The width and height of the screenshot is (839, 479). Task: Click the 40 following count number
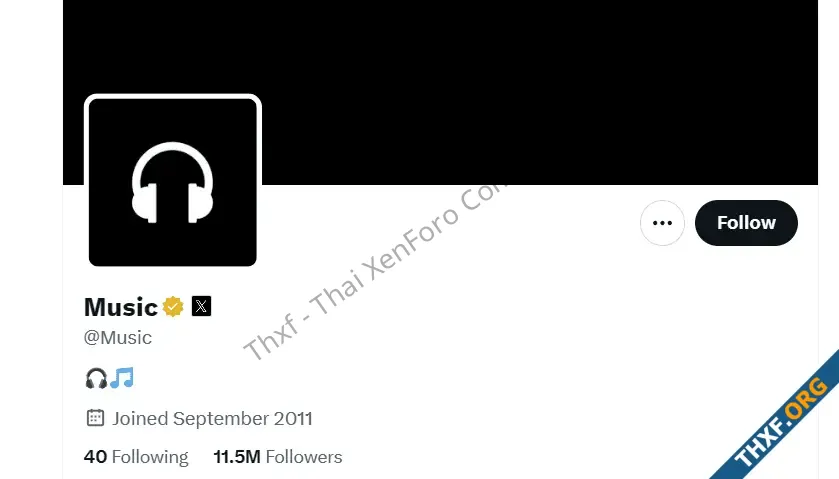click(95, 457)
